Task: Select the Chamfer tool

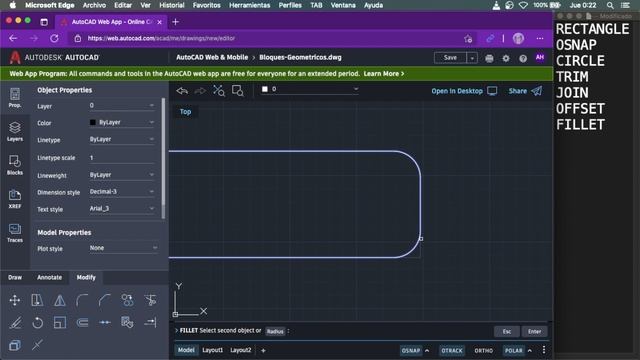Action: pyautogui.click(x=104, y=300)
